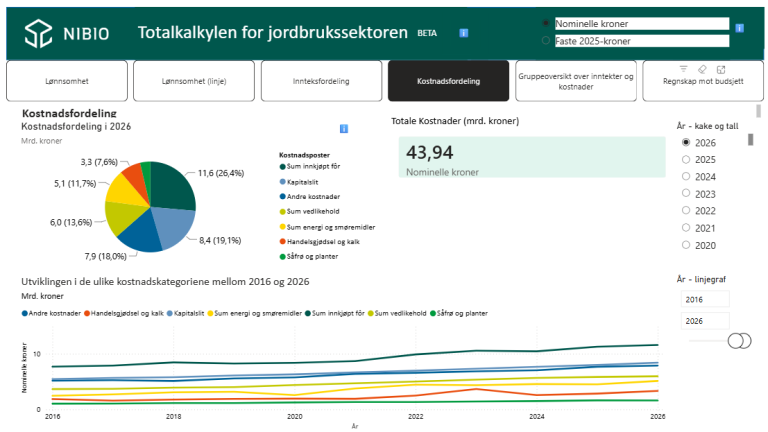Viewport: 768px width, 432px height.
Task: Select year 2026 radio button
Action: pos(686,142)
